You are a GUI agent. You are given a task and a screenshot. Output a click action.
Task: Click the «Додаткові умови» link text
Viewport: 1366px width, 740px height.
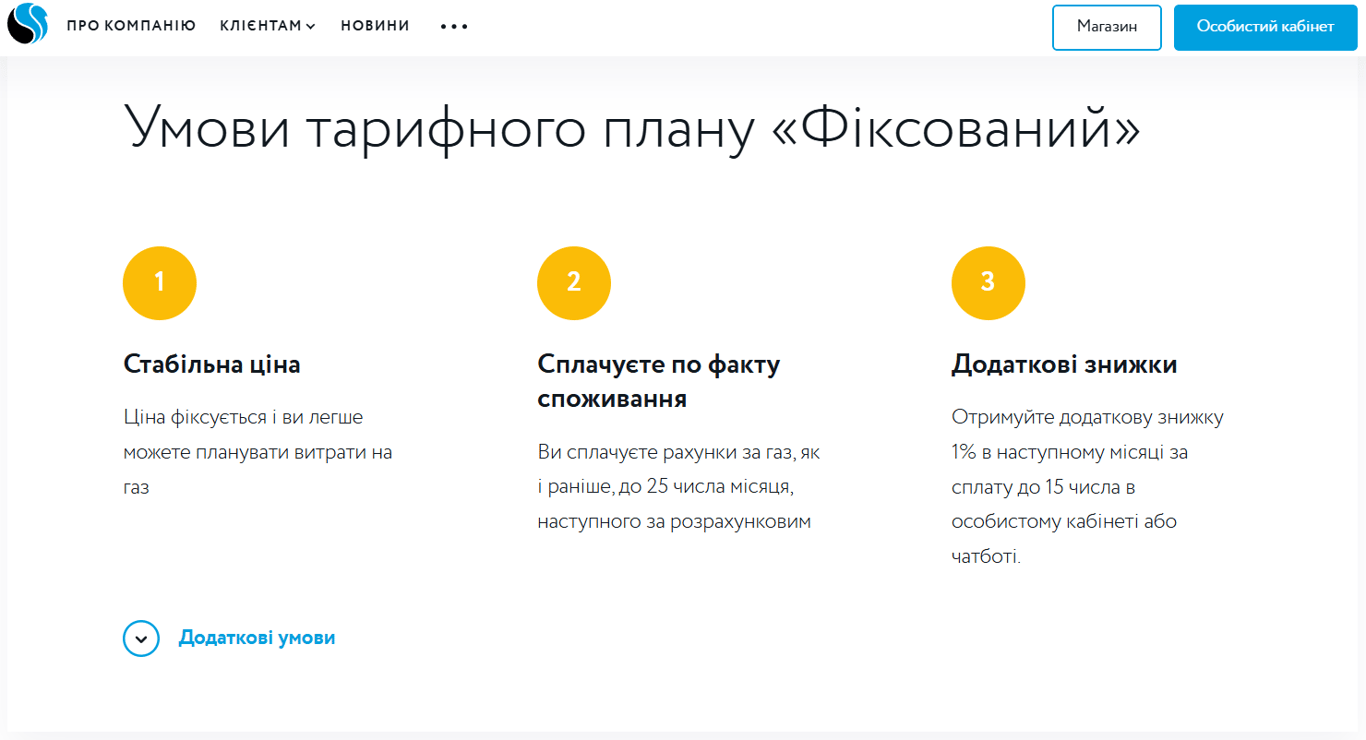point(256,638)
